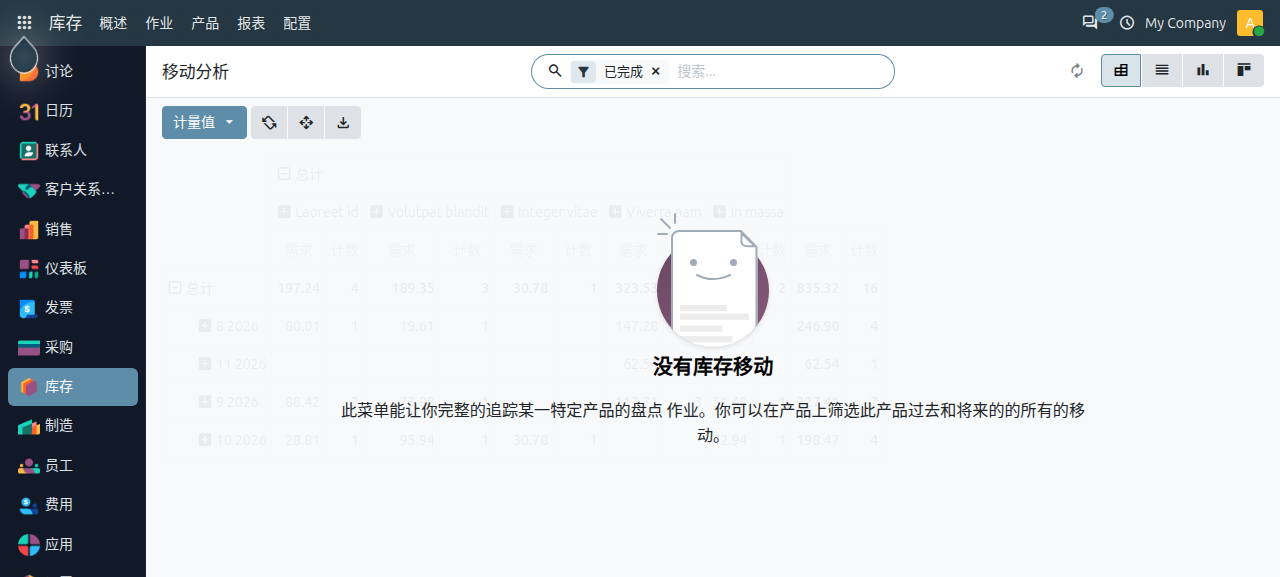This screenshot has width=1280, height=577.
Task: Open the 报表 menu
Action: 251,23
